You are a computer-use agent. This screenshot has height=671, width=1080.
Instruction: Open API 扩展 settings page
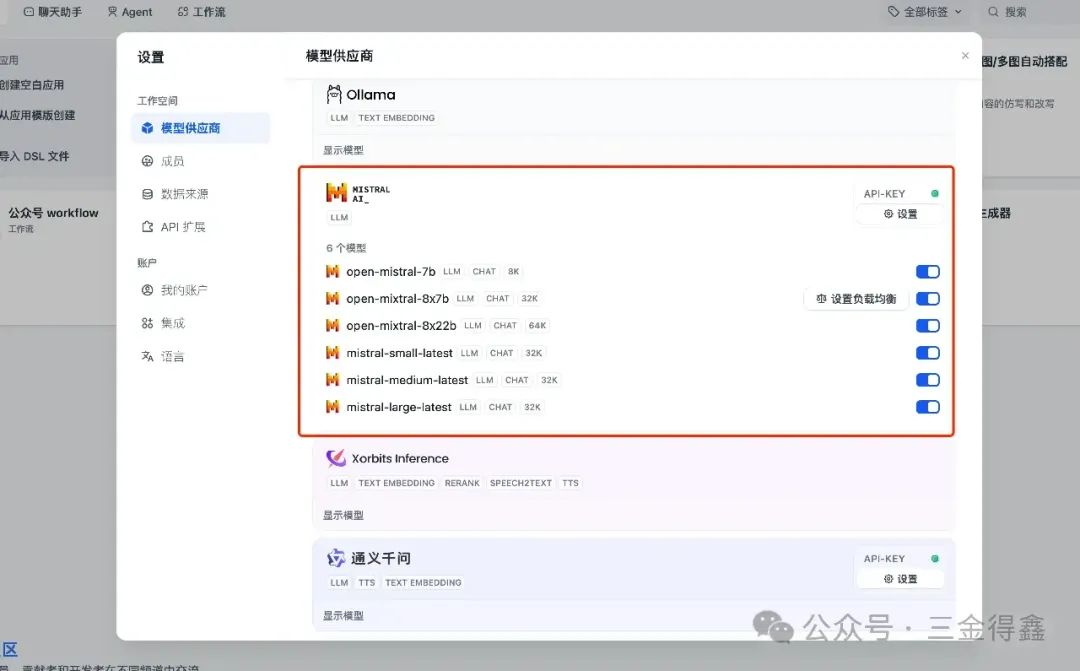(182, 227)
